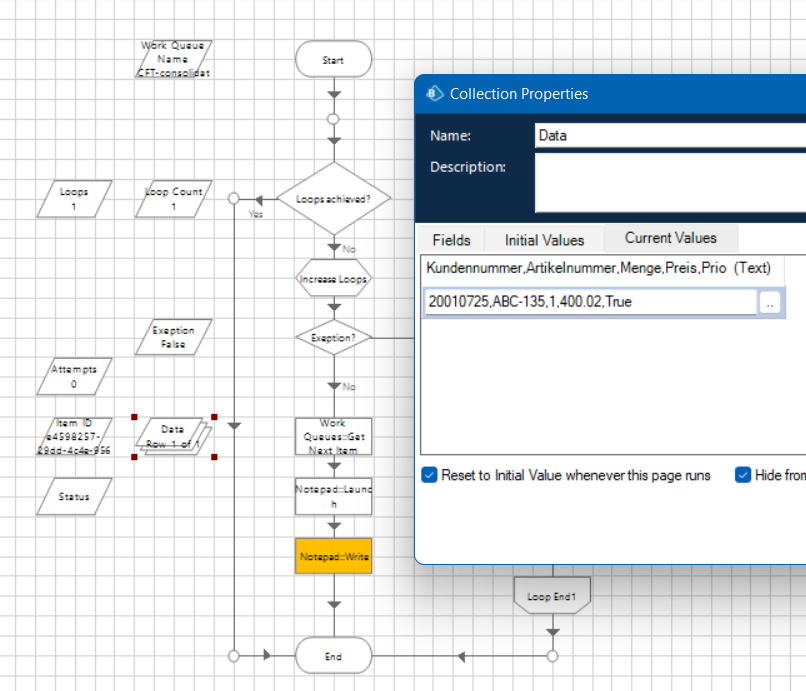Select the Loop End1 stage
The height and width of the screenshot is (691, 806).
click(552, 596)
